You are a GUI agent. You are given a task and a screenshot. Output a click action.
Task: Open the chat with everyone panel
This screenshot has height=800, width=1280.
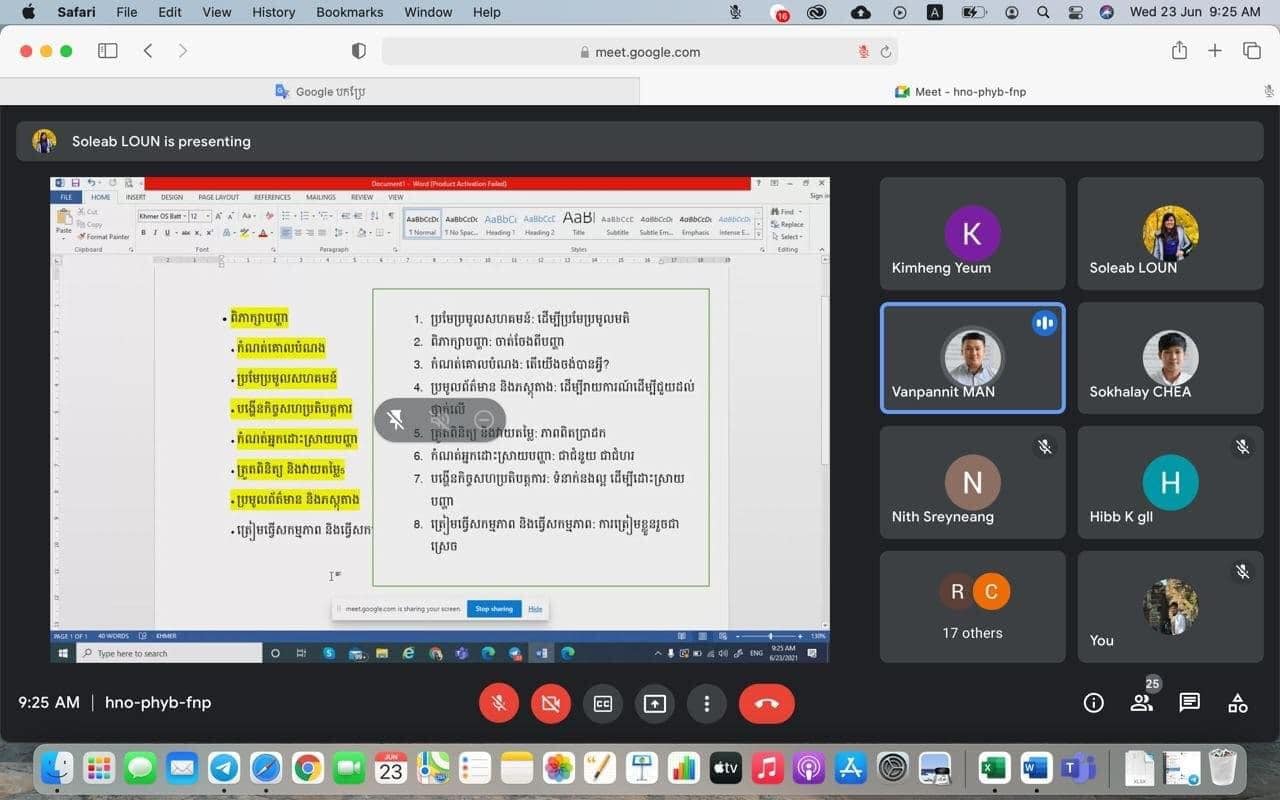[x=1189, y=703]
